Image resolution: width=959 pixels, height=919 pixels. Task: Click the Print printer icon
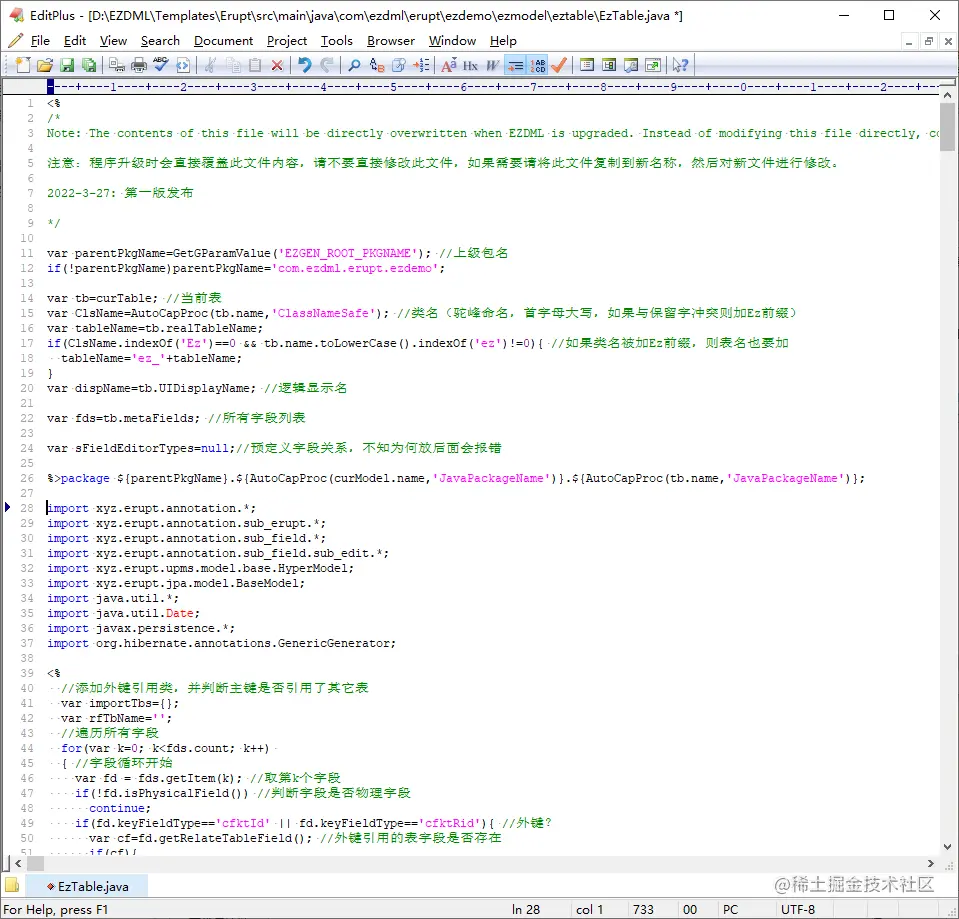pyautogui.click(x=139, y=65)
